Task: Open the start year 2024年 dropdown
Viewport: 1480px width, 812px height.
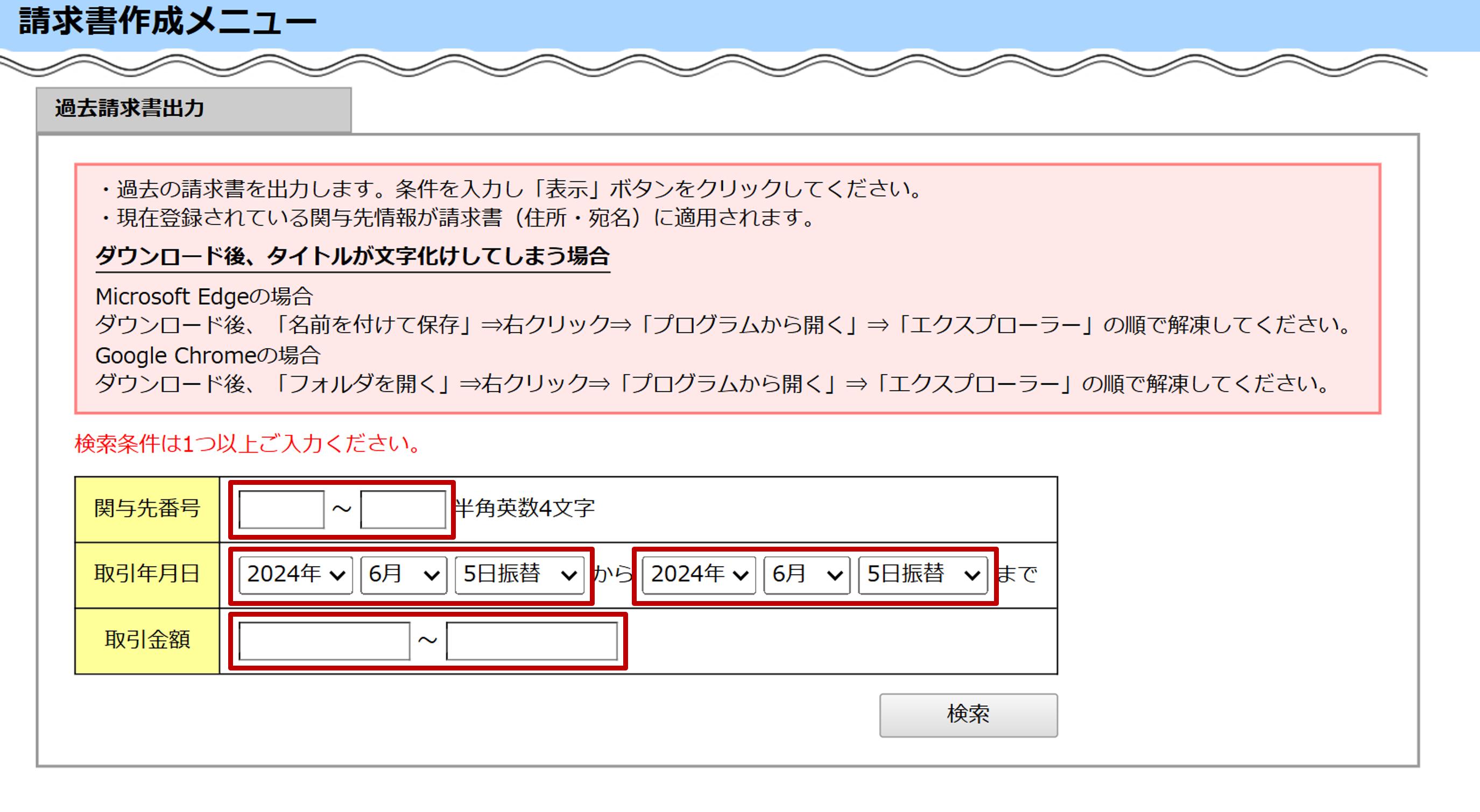Action: click(295, 574)
